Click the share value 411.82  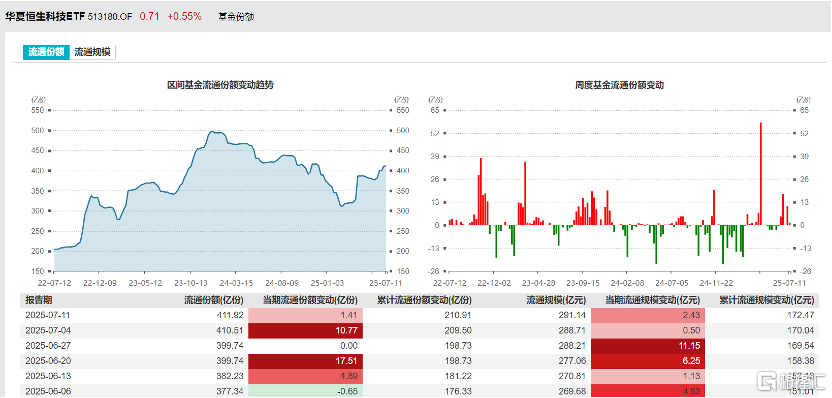tap(231, 315)
